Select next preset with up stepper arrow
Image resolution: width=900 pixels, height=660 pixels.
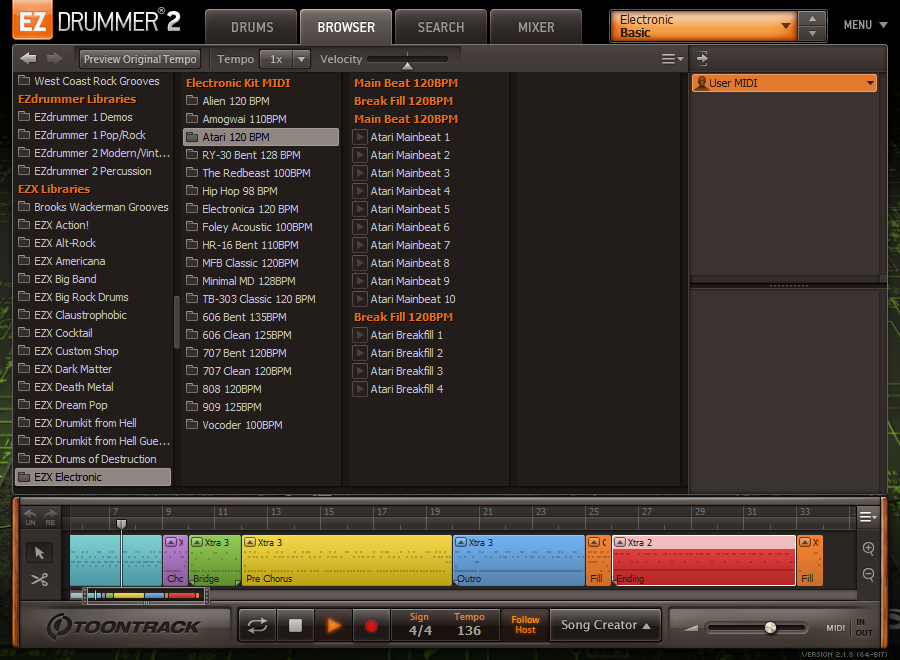point(812,18)
